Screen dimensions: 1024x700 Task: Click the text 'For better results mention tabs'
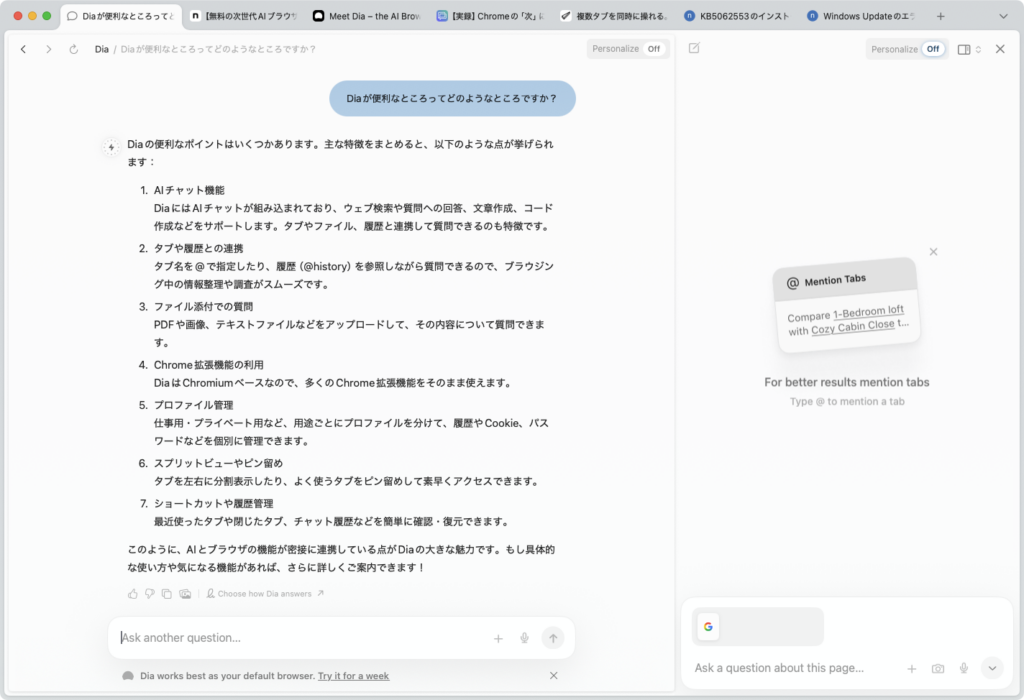(x=846, y=382)
